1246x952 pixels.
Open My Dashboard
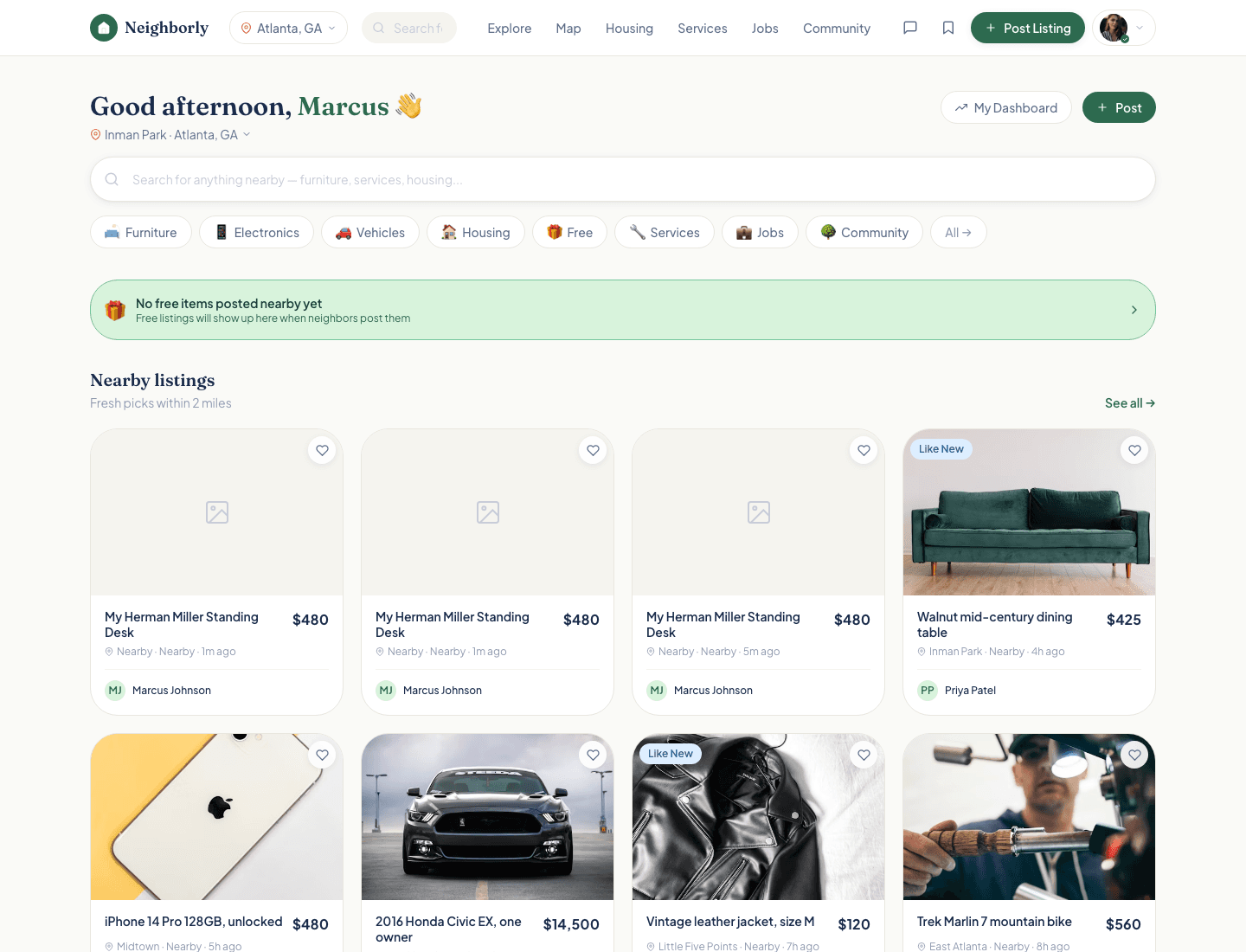click(x=1006, y=107)
